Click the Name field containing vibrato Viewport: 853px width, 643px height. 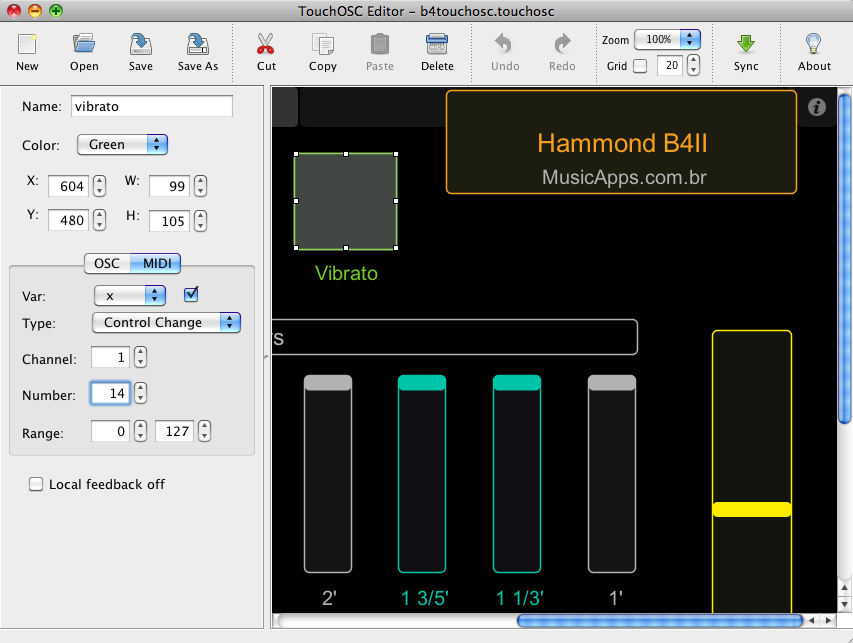[152, 106]
